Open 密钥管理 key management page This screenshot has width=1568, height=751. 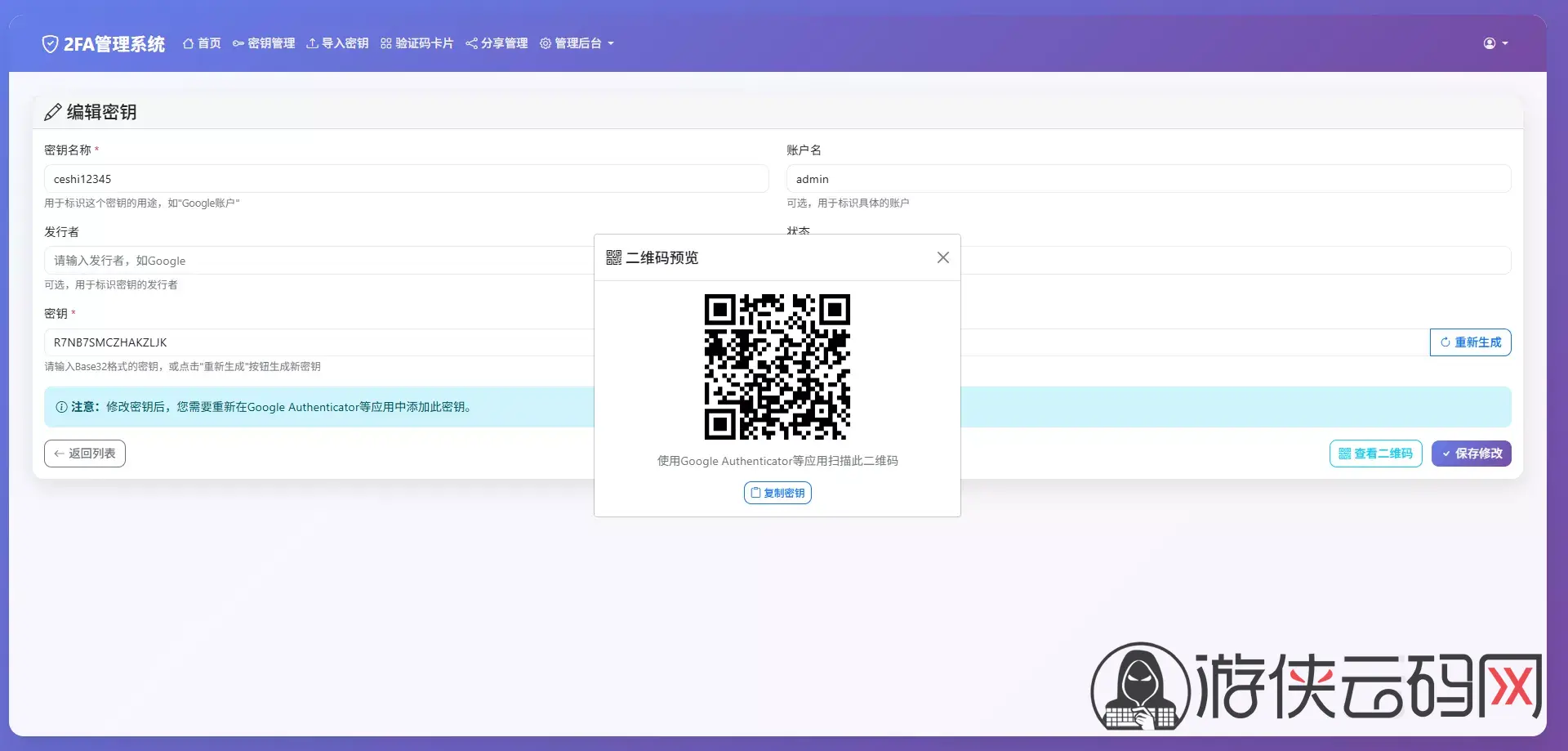point(264,43)
